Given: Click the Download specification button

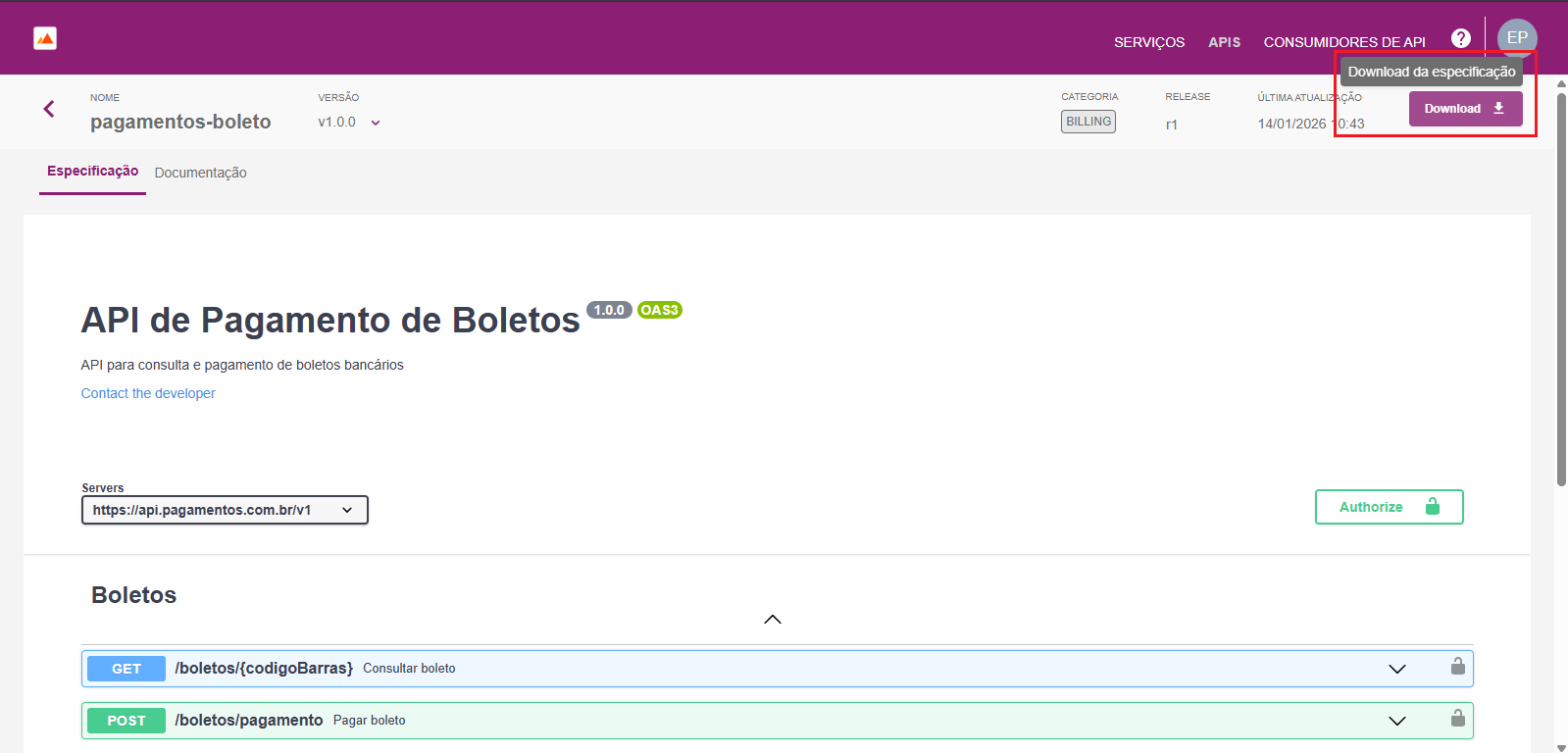Looking at the screenshot, I should click(x=1465, y=109).
